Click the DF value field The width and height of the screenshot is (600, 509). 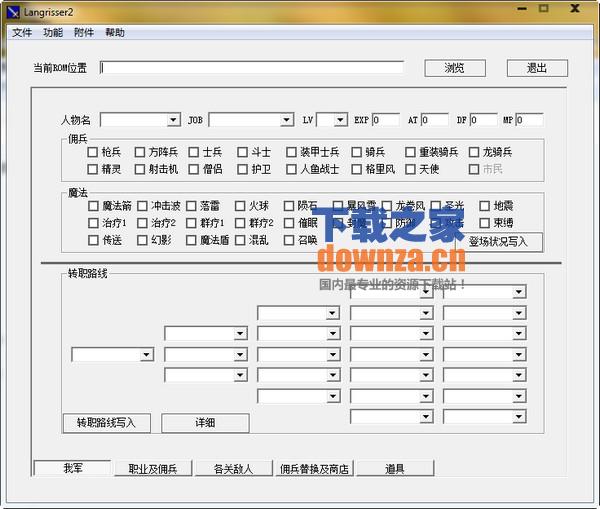[x=484, y=120]
